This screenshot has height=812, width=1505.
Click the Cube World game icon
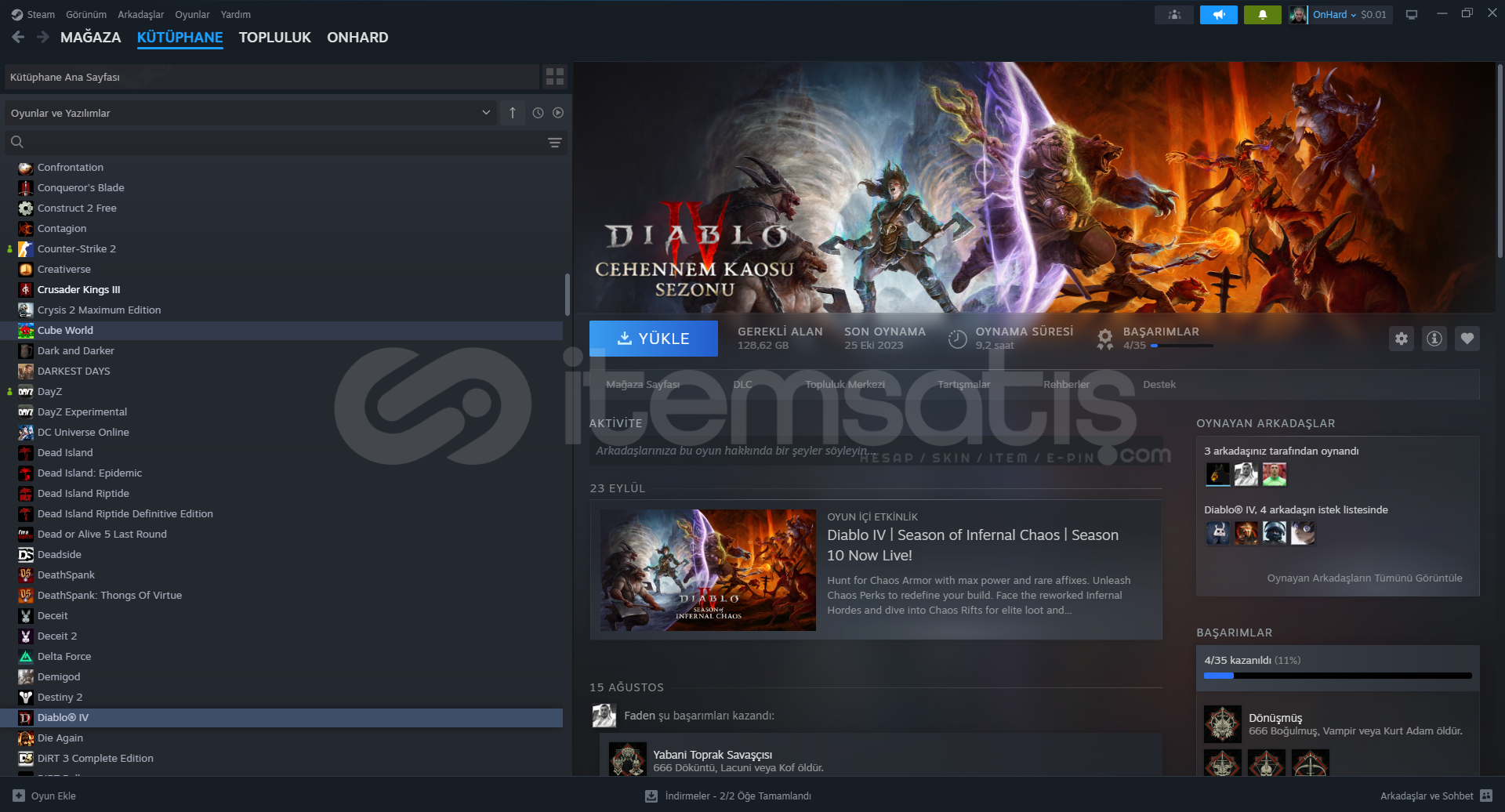(26, 331)
